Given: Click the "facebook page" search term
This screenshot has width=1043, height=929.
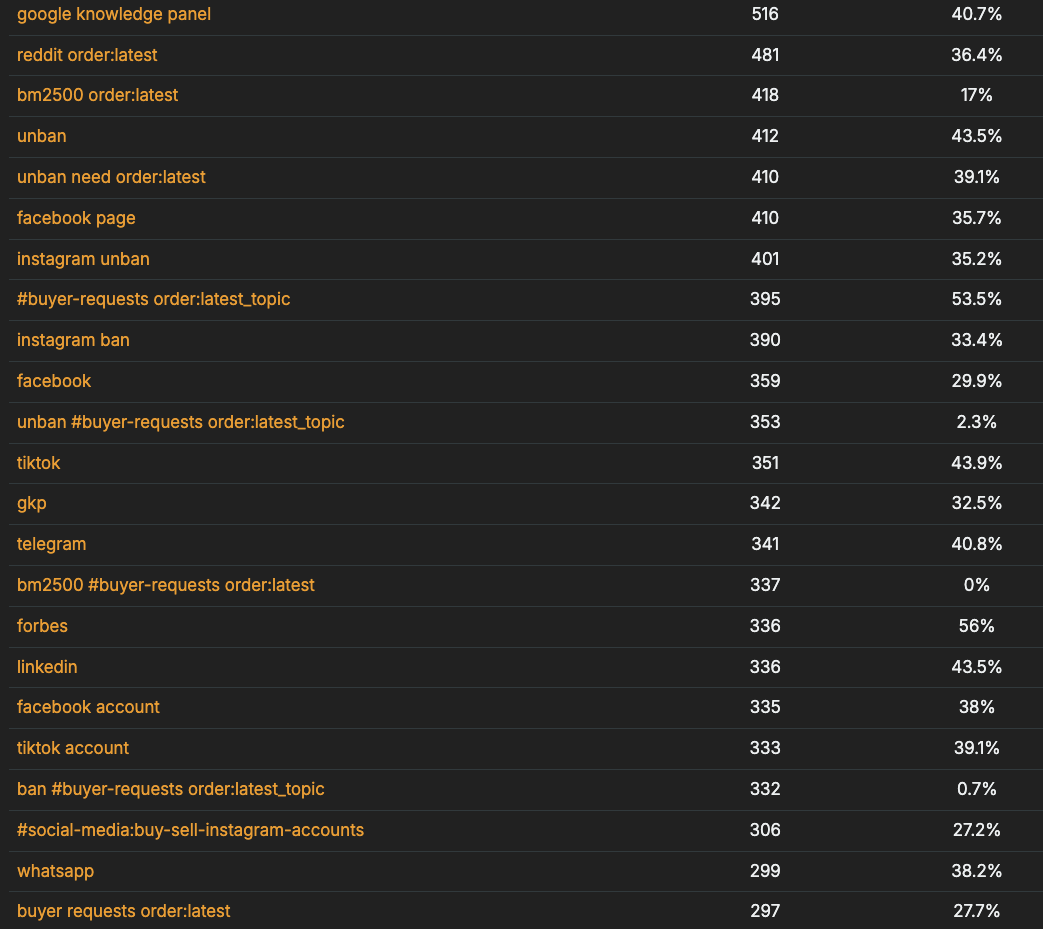Looking at the screenshot, I should pyautogui.click(x=76, y=218).
